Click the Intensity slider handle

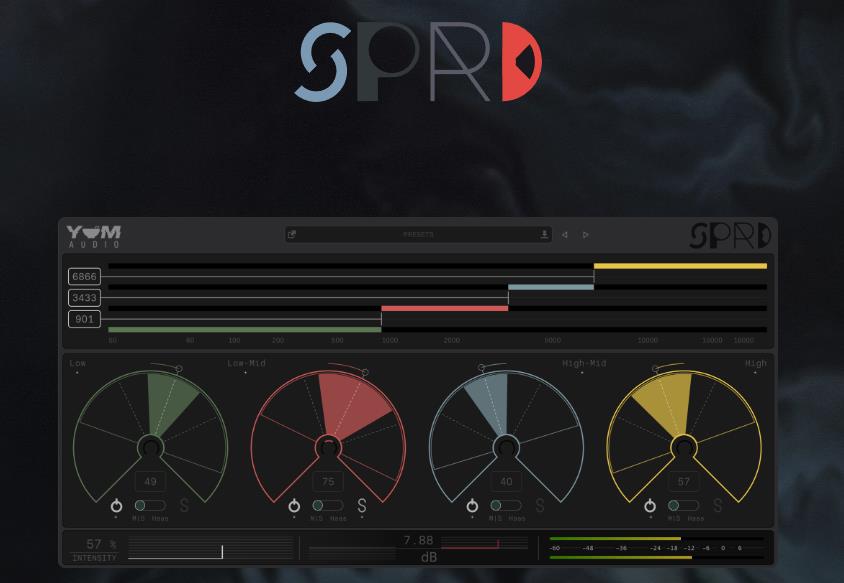222,552
